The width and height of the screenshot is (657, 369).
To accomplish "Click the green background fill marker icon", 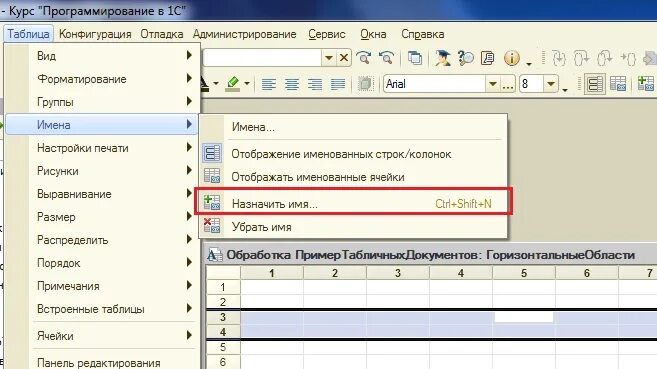I will click(x=233, y=84).
